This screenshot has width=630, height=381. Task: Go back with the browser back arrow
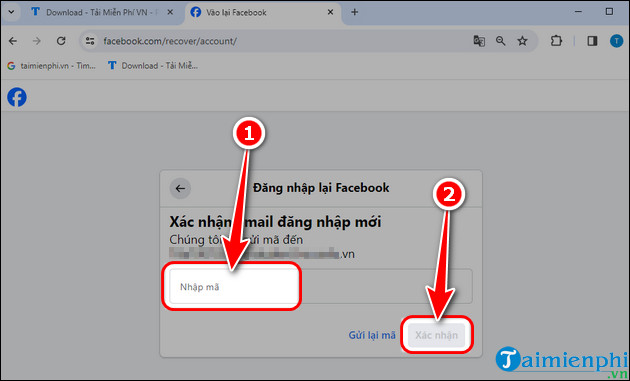coord(13,41)
